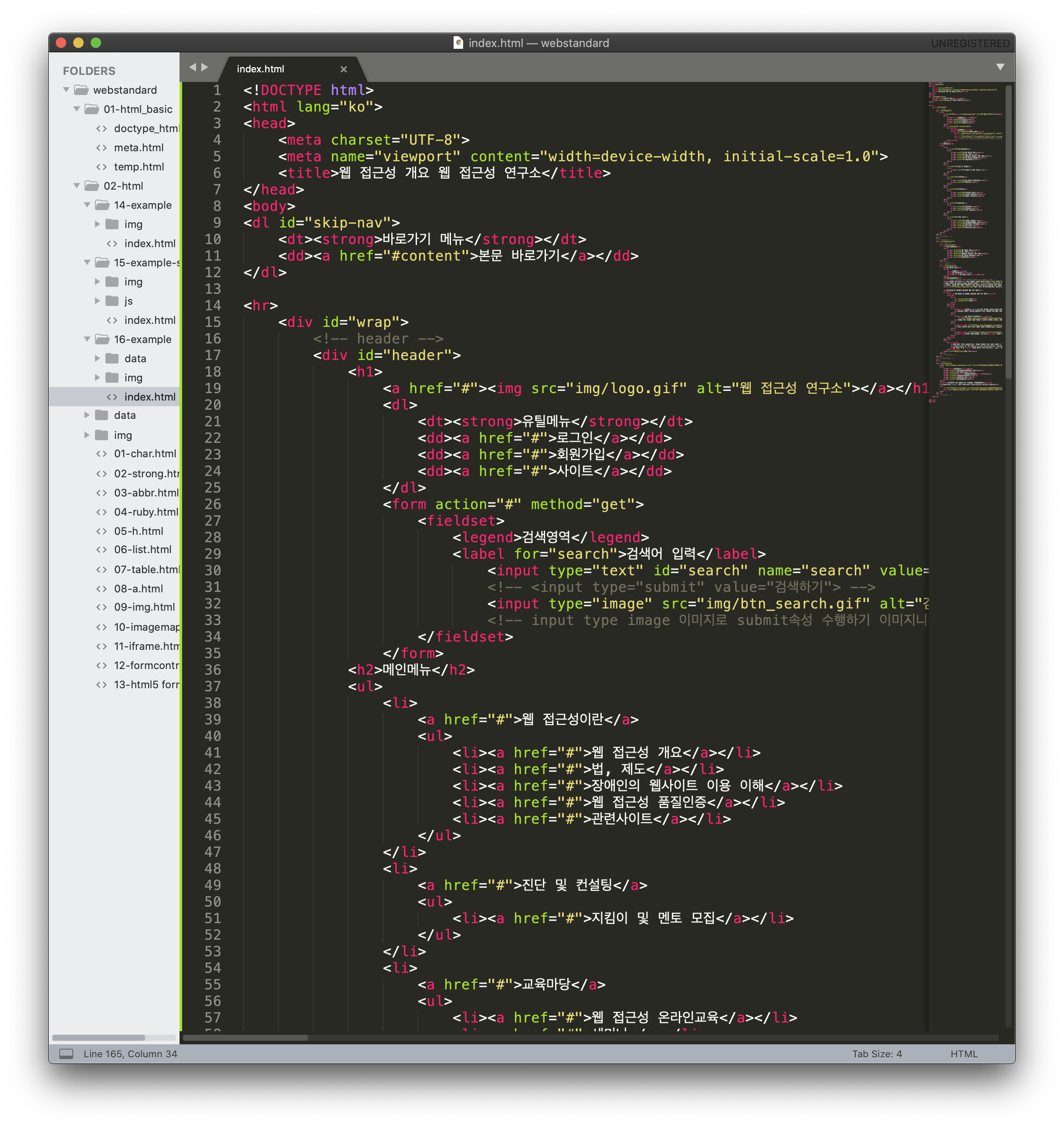Change the HTML syntax selector

pos(964,1053)
